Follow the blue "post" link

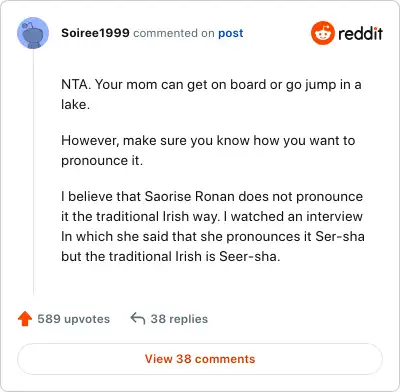[231, 33]
